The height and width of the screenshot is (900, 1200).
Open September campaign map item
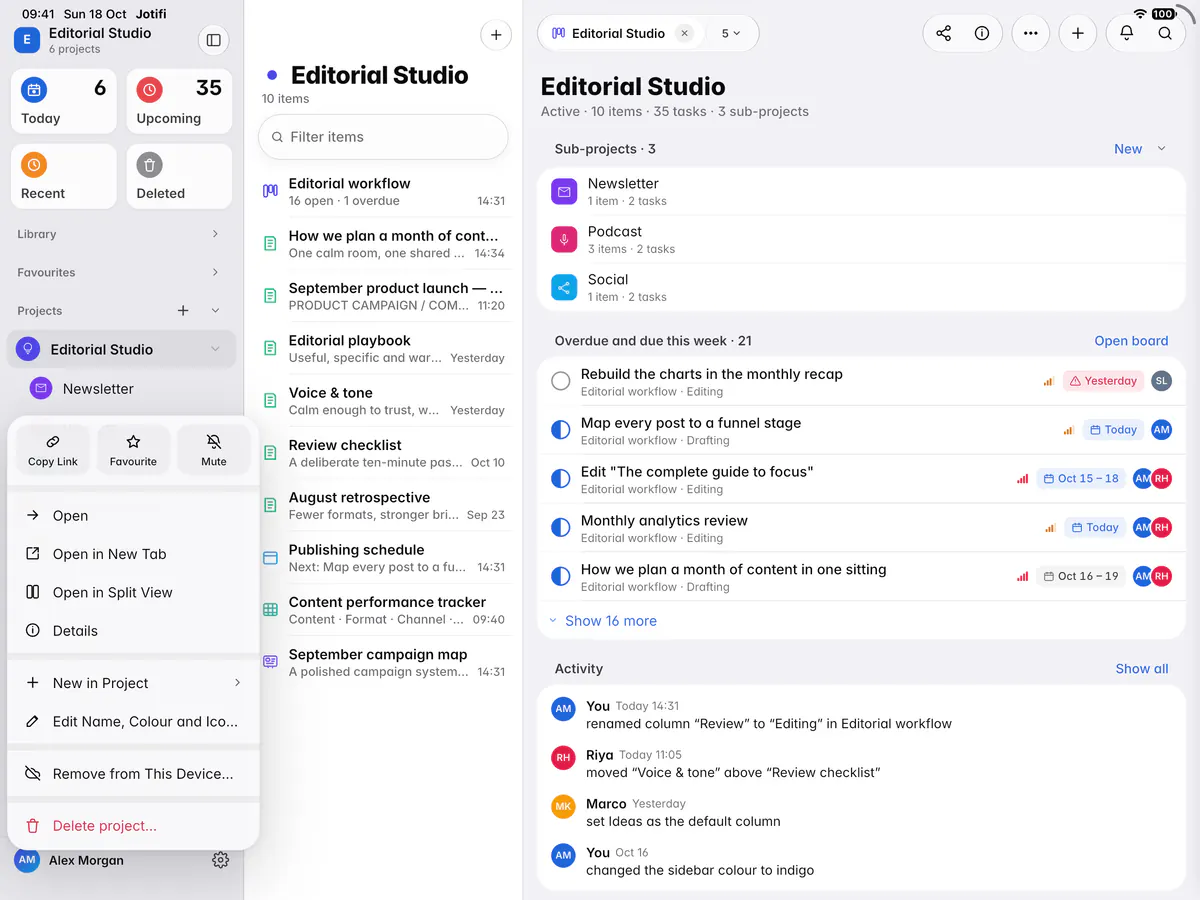tap(384, 662)
